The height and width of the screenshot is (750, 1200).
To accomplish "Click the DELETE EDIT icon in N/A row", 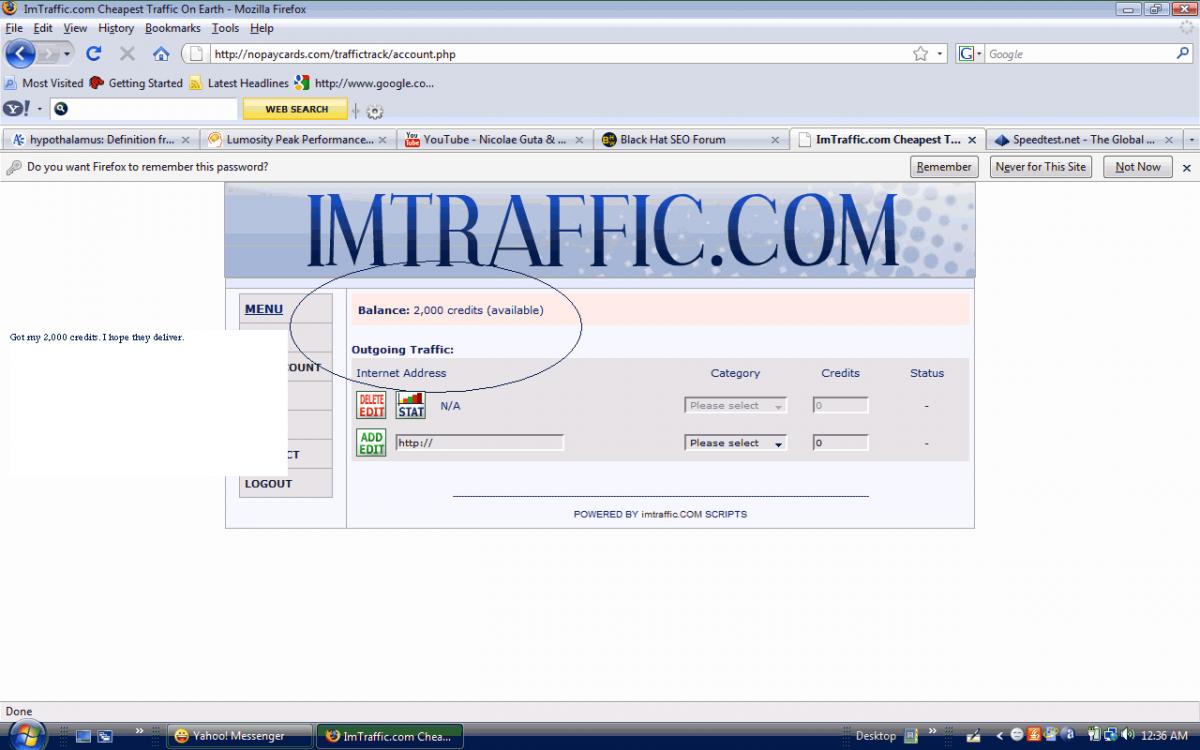I will [371, 405].
